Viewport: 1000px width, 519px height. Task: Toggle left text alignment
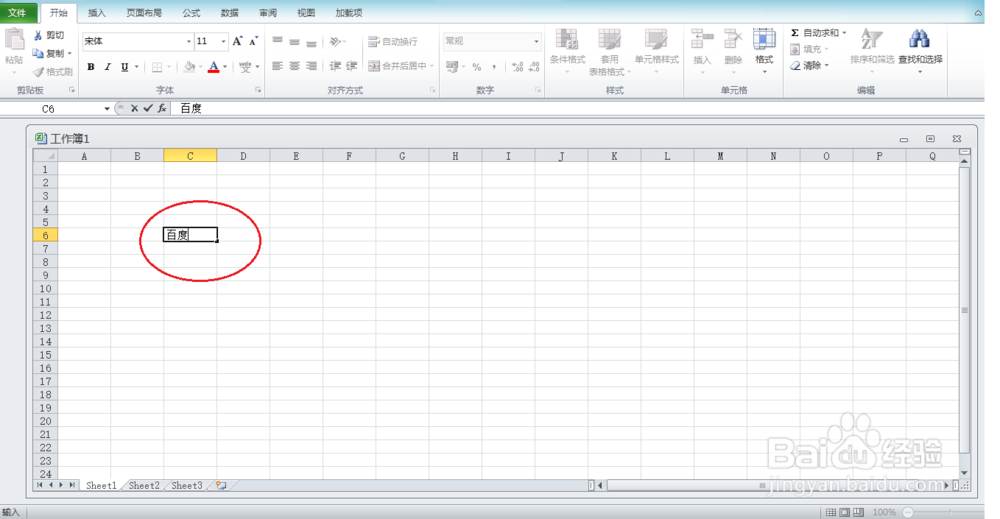pos(277,66)
